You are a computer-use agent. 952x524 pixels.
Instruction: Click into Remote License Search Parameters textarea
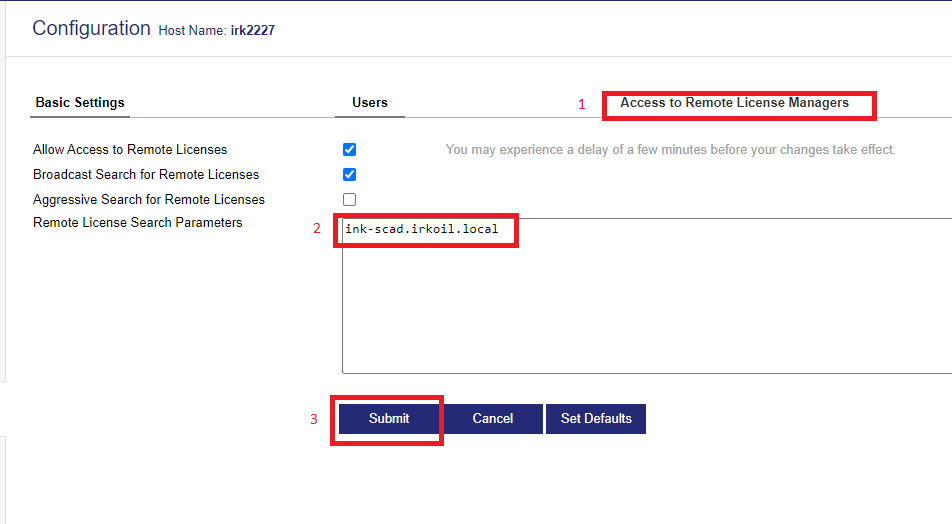click(x=647, y=296)
